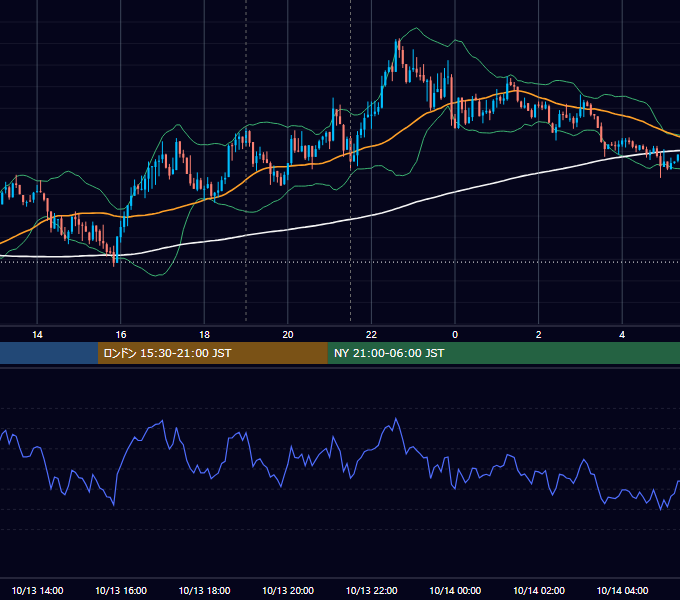Select the 10/14 00:00 date label
The height and width of the screenshot is (600, 680).
(455, 590)
